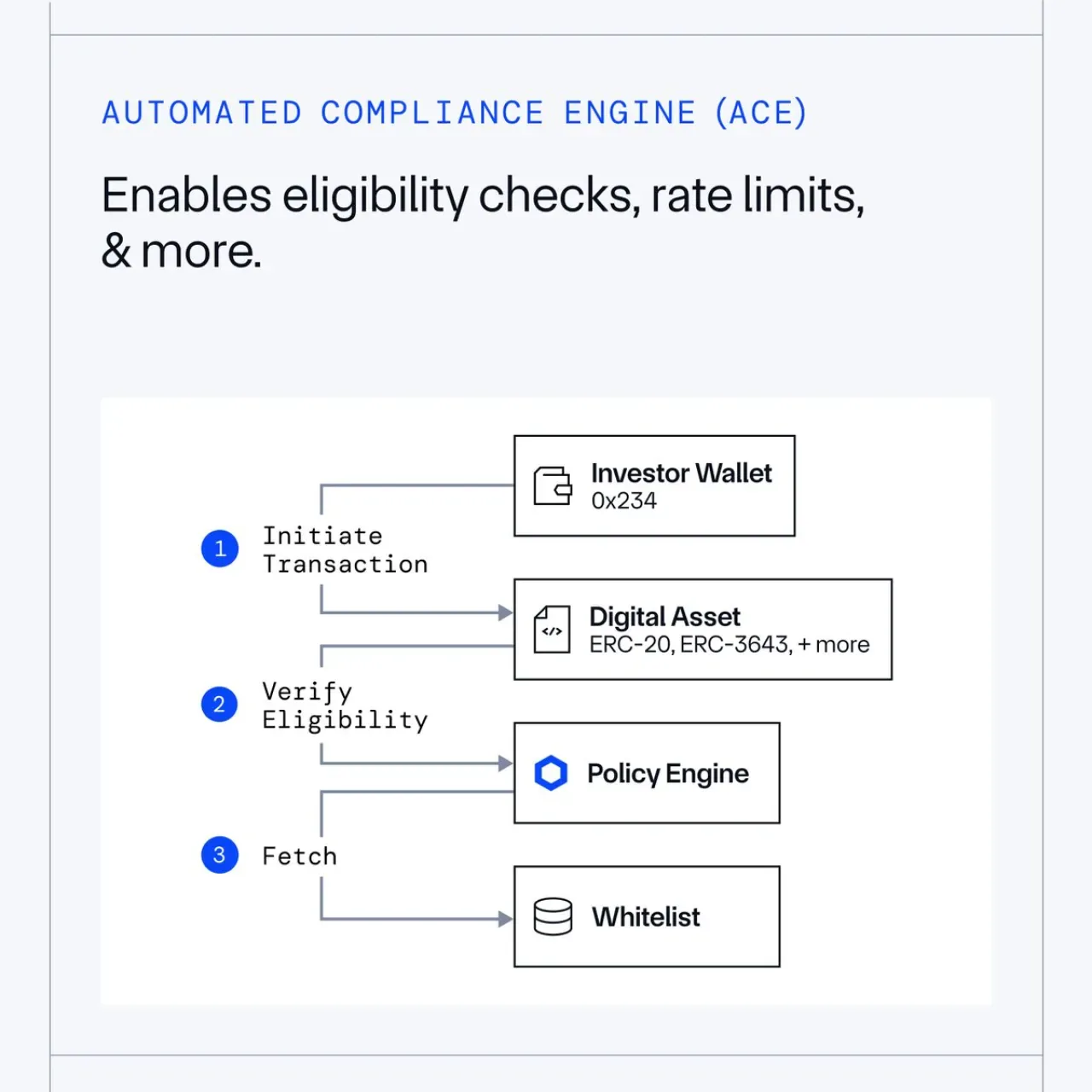Select the Investor Wallet title text
Image resolution: width=1092 pixels, height=1092 pixels.
(681, 473)
